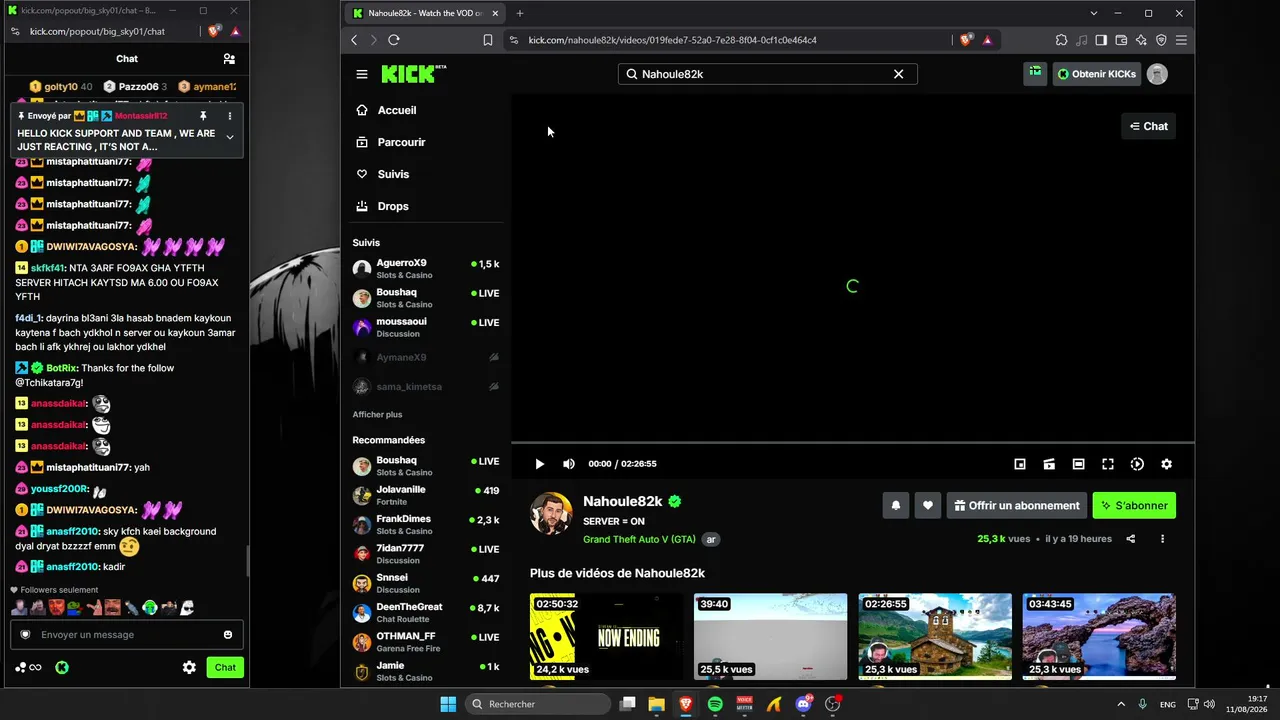1280x720 pixels.
Task: Clear the Nahoule82k search text
Action: click(x=898, y=74)
